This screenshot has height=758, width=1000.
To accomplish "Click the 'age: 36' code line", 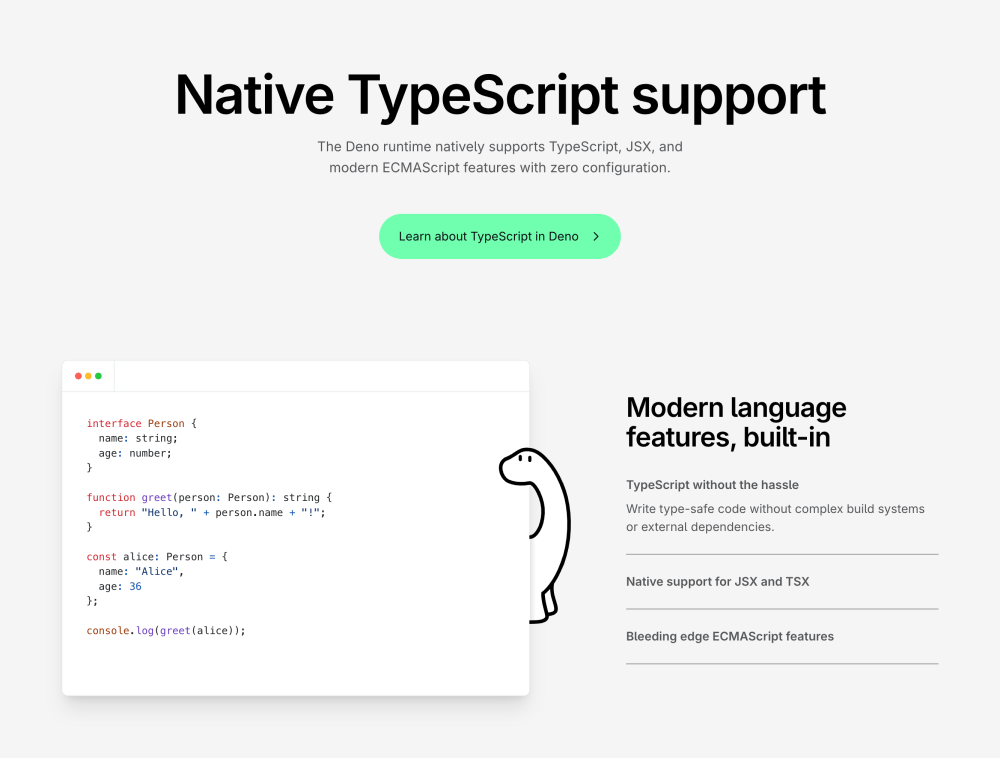I will (x=120, y=587).
